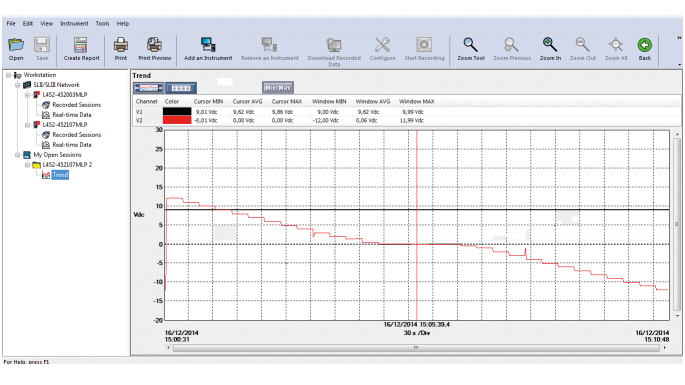
Task: Collapse the My Open Sessions node
Action: (18, 155)
